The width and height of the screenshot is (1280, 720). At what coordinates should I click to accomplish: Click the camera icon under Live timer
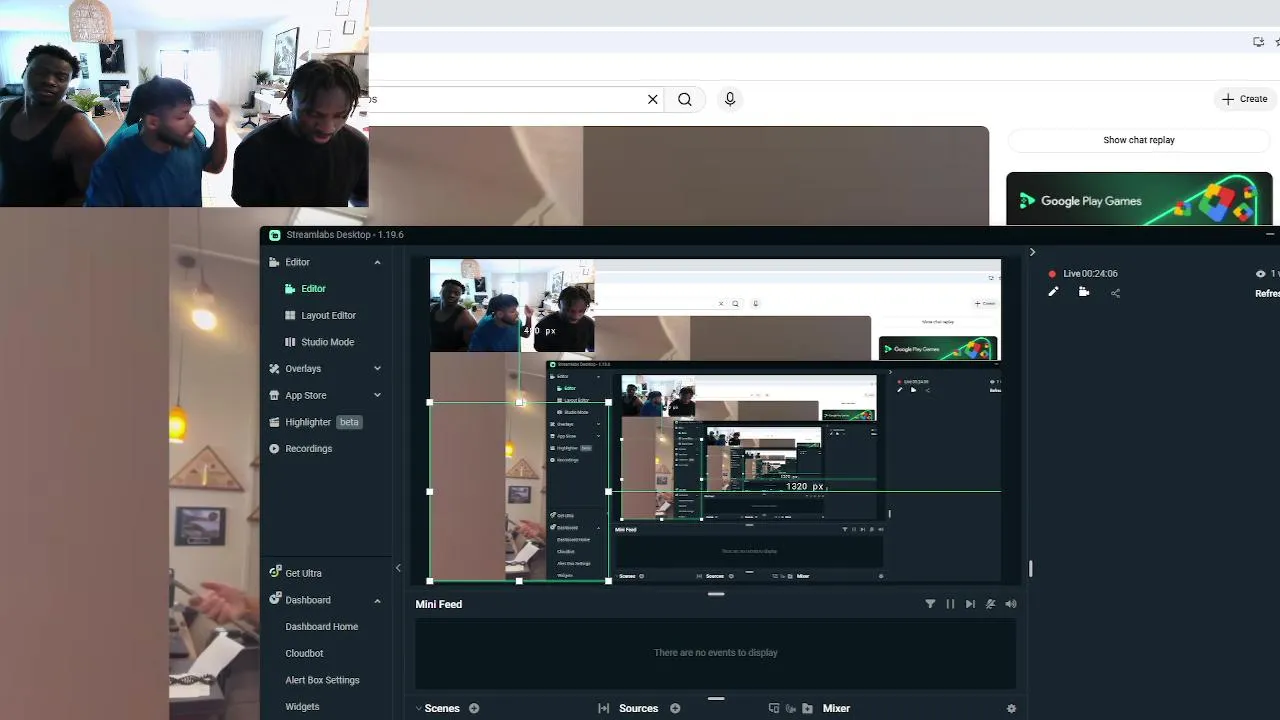click(x=1083, y=292)
